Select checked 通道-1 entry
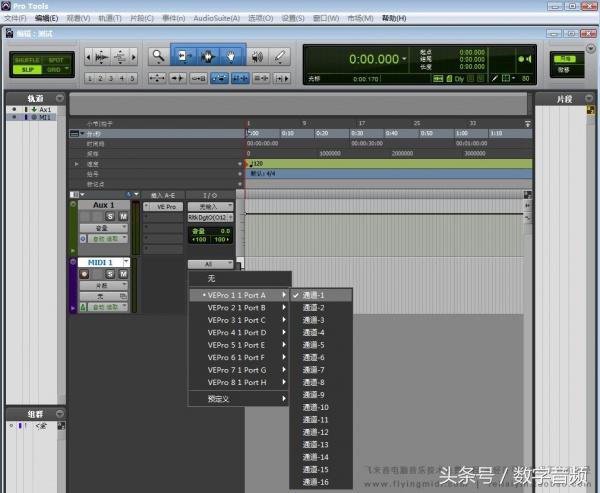This screenshot has height=493, width=600. [321, 295]
